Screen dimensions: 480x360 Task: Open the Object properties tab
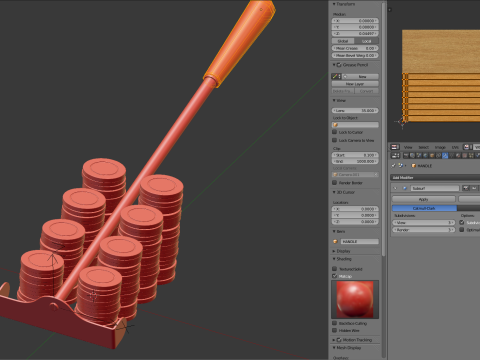click(x=432, y=156)
